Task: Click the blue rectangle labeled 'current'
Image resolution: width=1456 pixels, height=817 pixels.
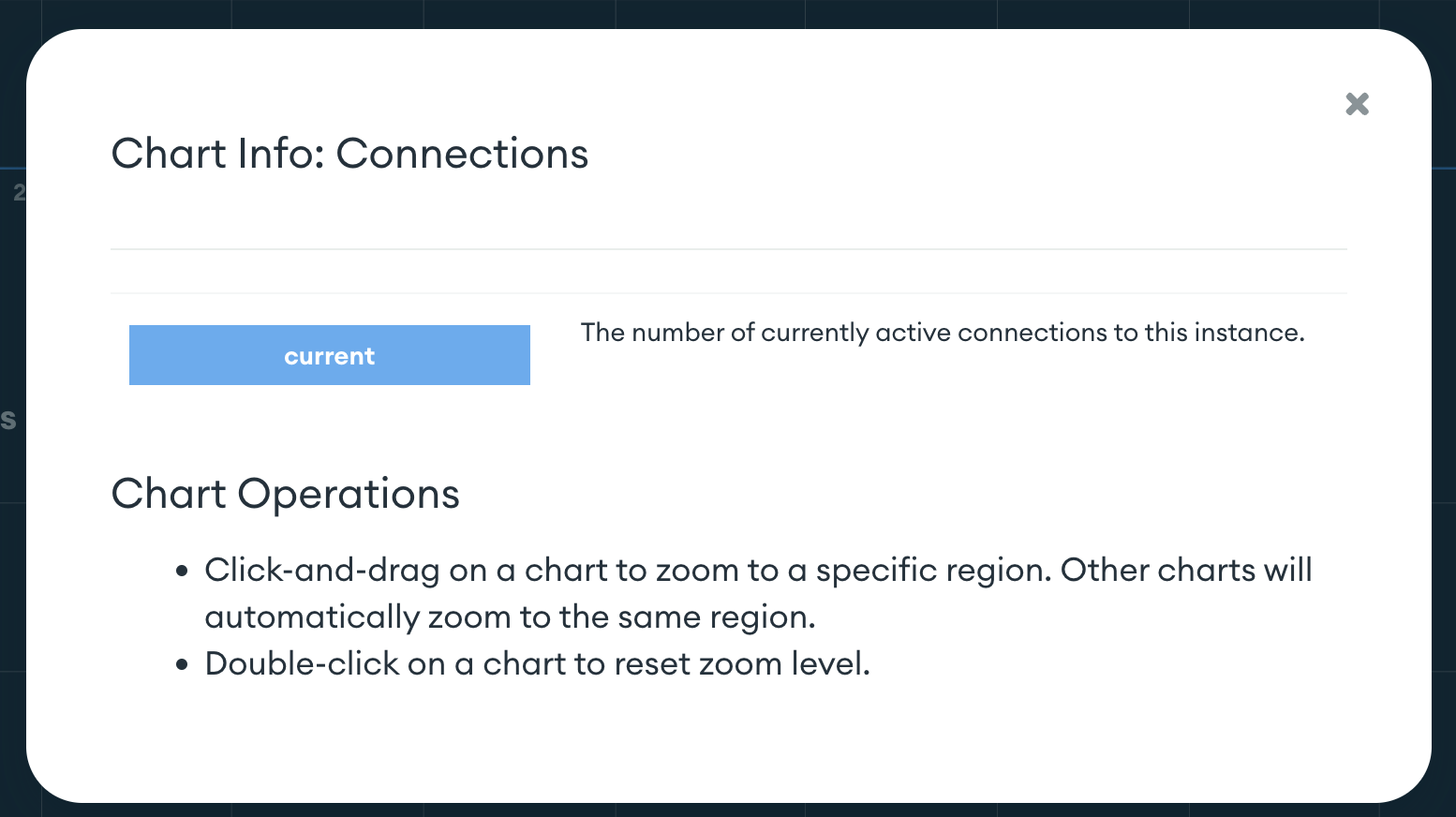Action: coord(329,355)
